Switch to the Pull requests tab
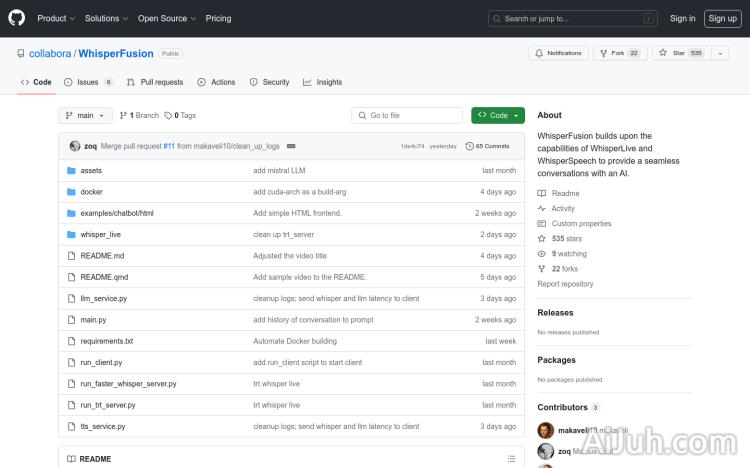750x468 pixels. [155, 82]
